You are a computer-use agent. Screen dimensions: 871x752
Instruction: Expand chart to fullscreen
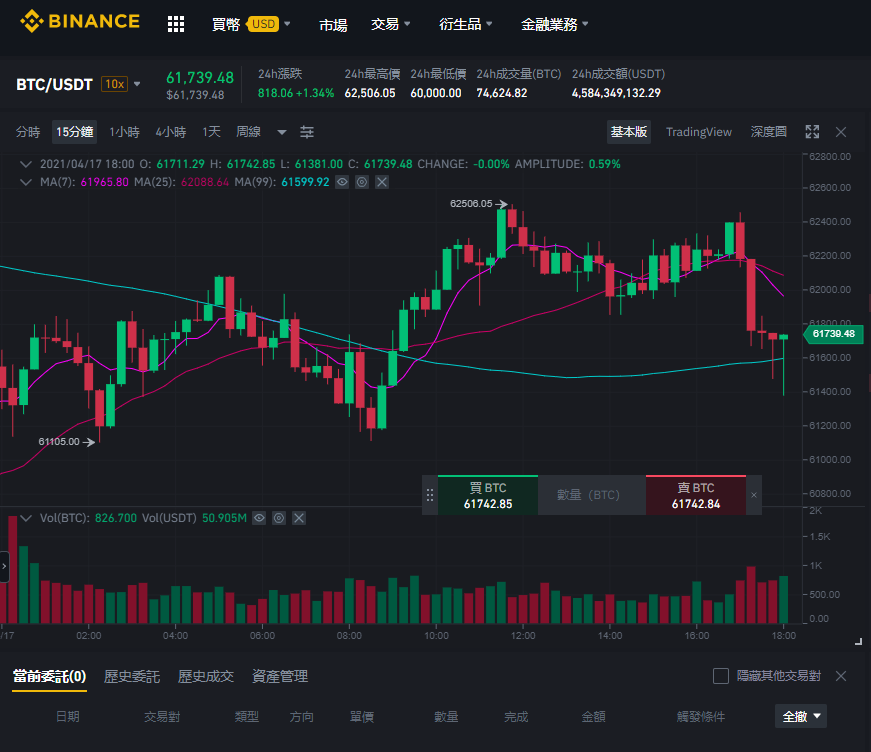(812, 132)
